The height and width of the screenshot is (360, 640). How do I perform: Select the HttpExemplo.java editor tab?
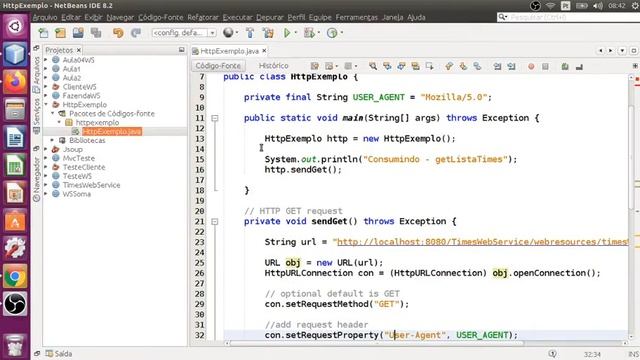click(229, 51)
